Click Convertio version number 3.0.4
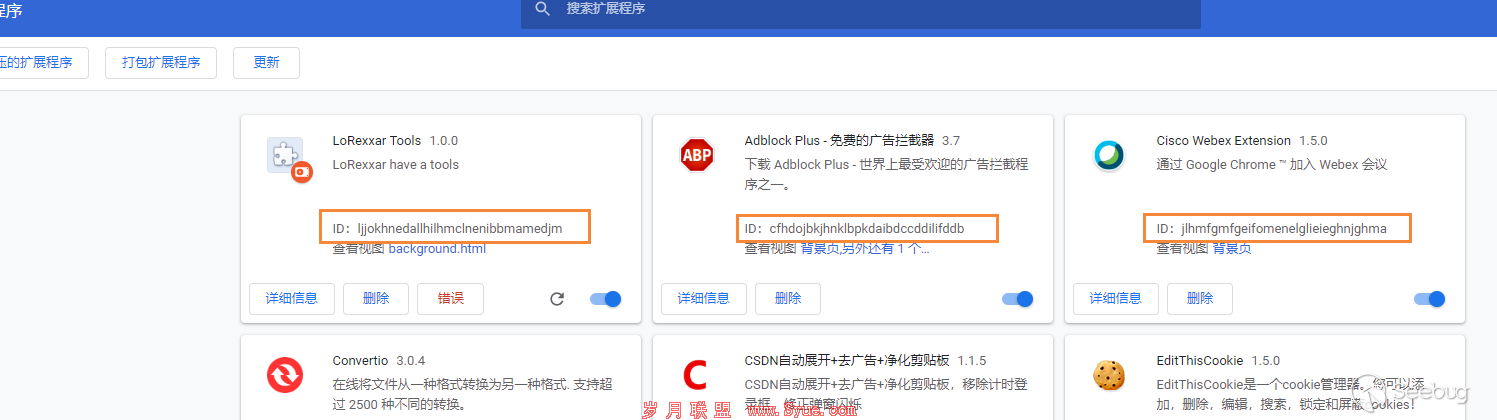Viewport: 1497px width, 420px height. (412, 360)
